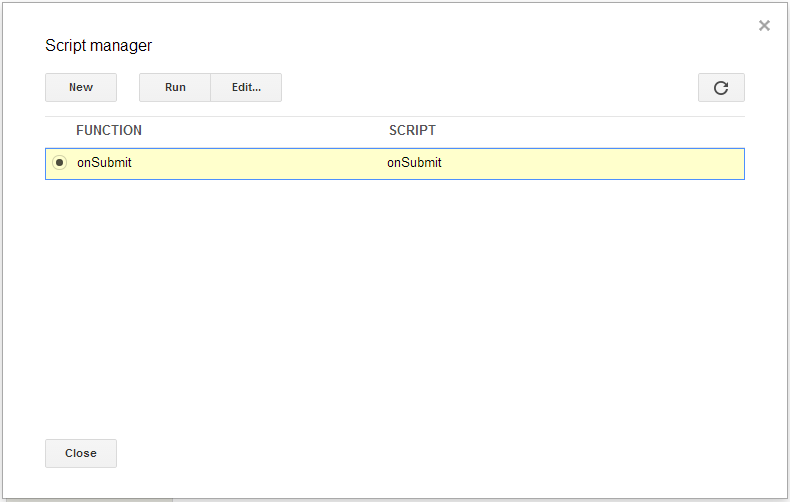Viewport: 790px width, 502px height.
Task: Click the Script manager dialog title
Action: pos(99,46)
